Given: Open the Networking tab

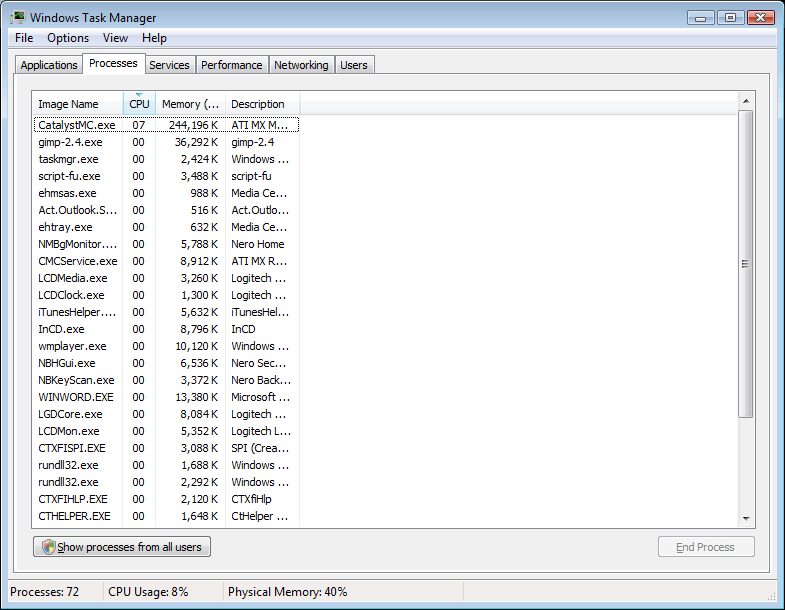Looking at the screenshot, I should pos(301,65).
